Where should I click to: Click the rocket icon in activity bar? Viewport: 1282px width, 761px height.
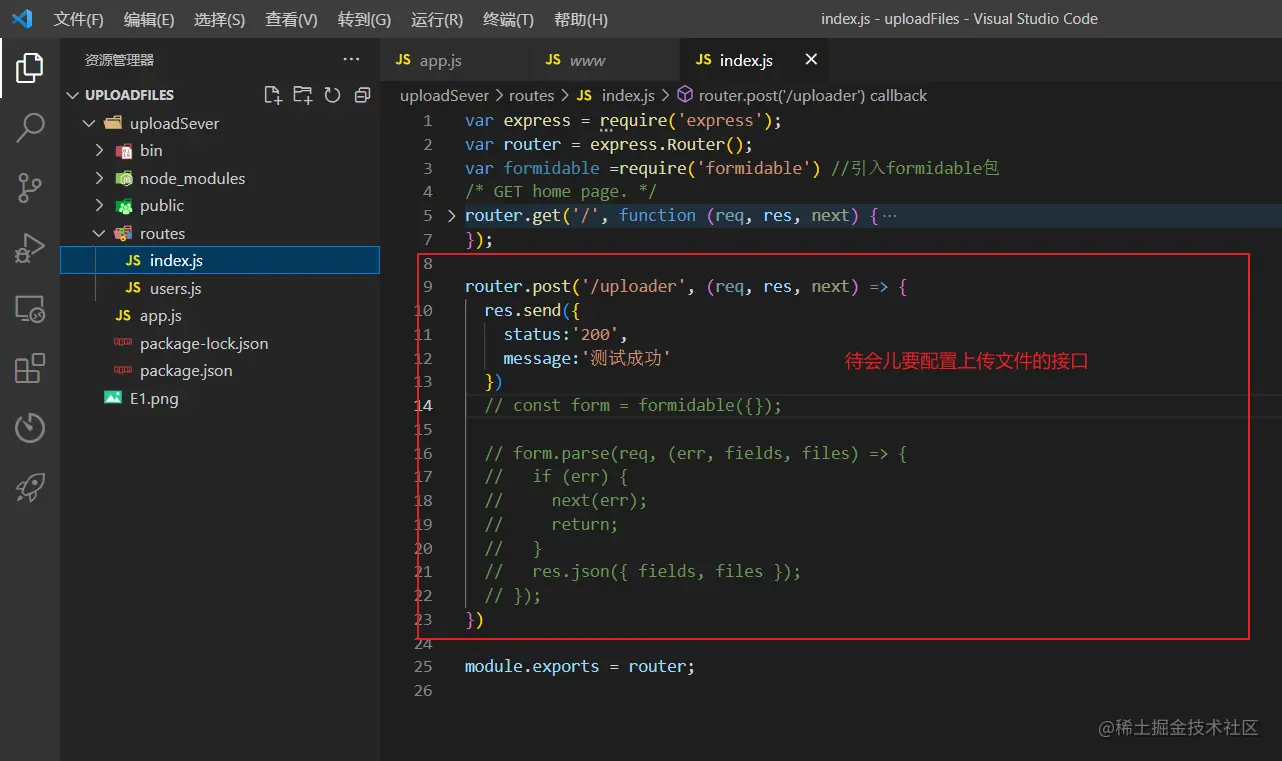30,488
